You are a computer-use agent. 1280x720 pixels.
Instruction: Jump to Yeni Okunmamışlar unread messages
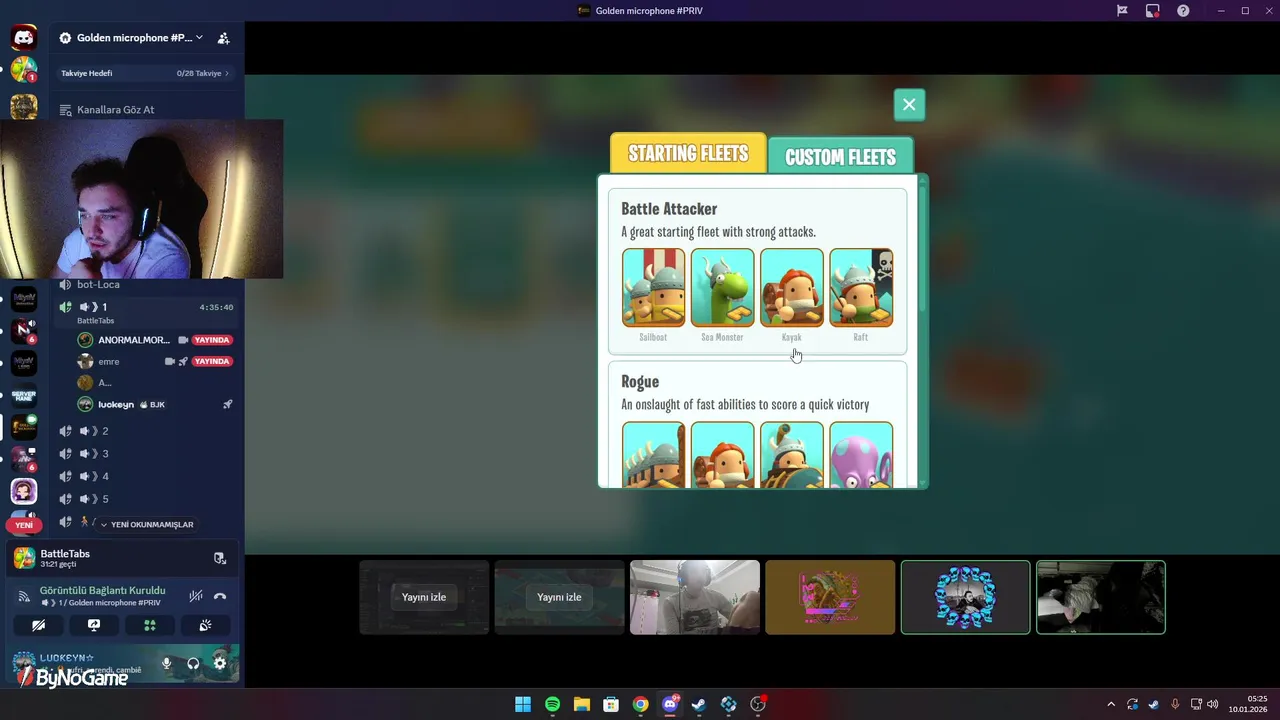point(146,524)
